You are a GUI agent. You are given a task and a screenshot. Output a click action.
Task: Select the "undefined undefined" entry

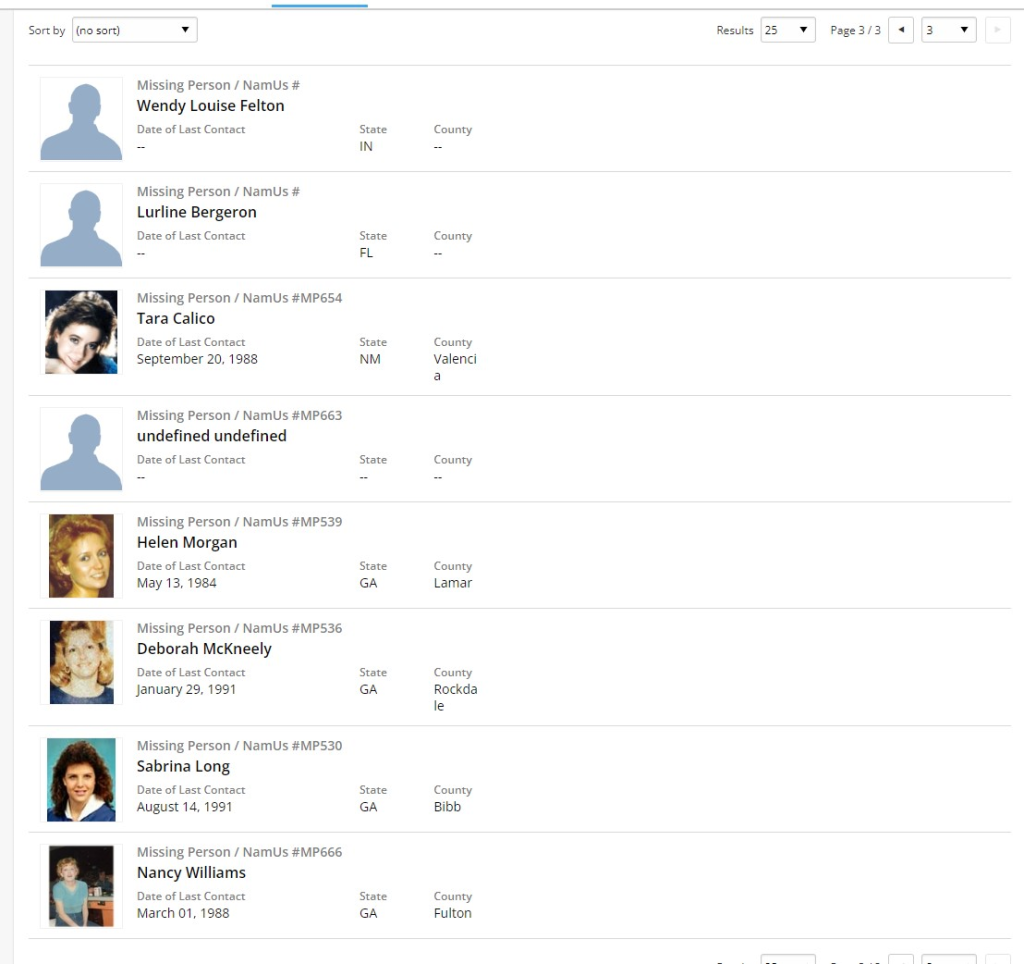(x=211, y=436)
